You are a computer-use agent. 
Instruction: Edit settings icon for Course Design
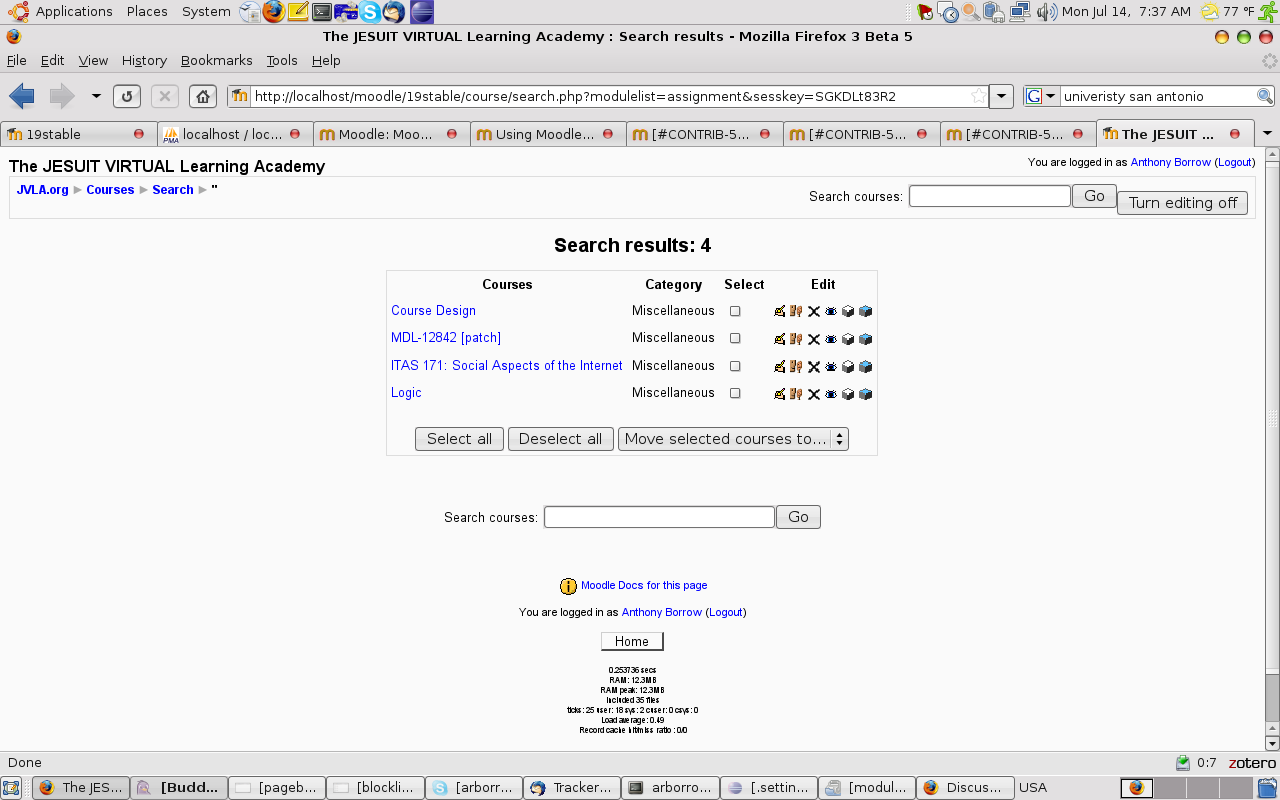(x=780, y=311)
